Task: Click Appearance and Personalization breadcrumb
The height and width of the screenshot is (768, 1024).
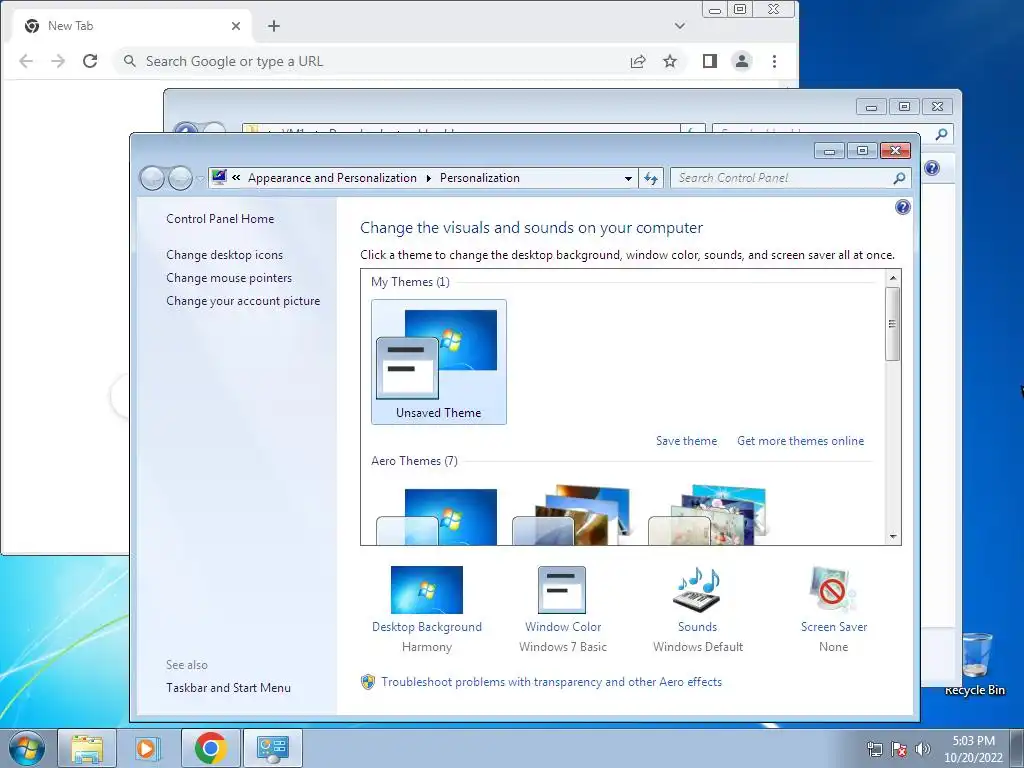Action: pyautogui.click(x=332, y=178)
